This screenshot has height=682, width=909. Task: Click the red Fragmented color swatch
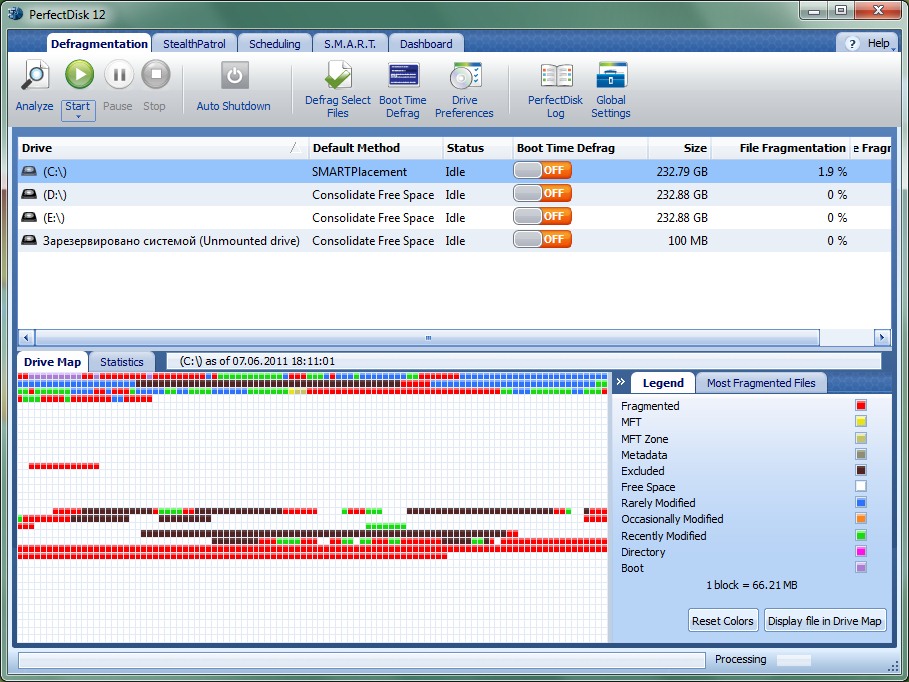coord(861,406)
